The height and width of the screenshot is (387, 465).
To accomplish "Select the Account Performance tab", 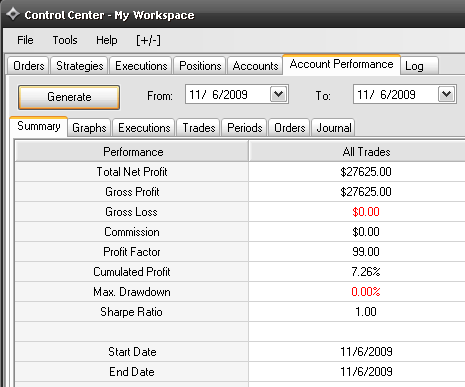I will point(341,64).
